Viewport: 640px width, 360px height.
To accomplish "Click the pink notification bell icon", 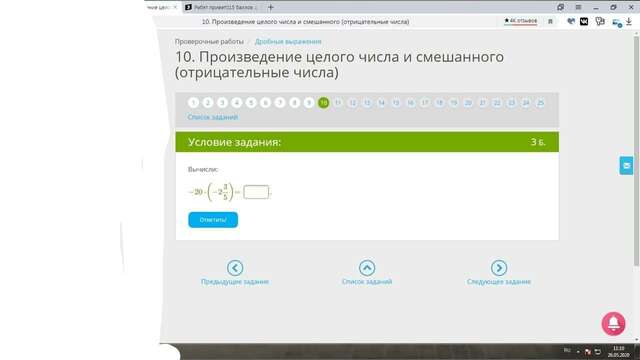I will tap(613, 324).
